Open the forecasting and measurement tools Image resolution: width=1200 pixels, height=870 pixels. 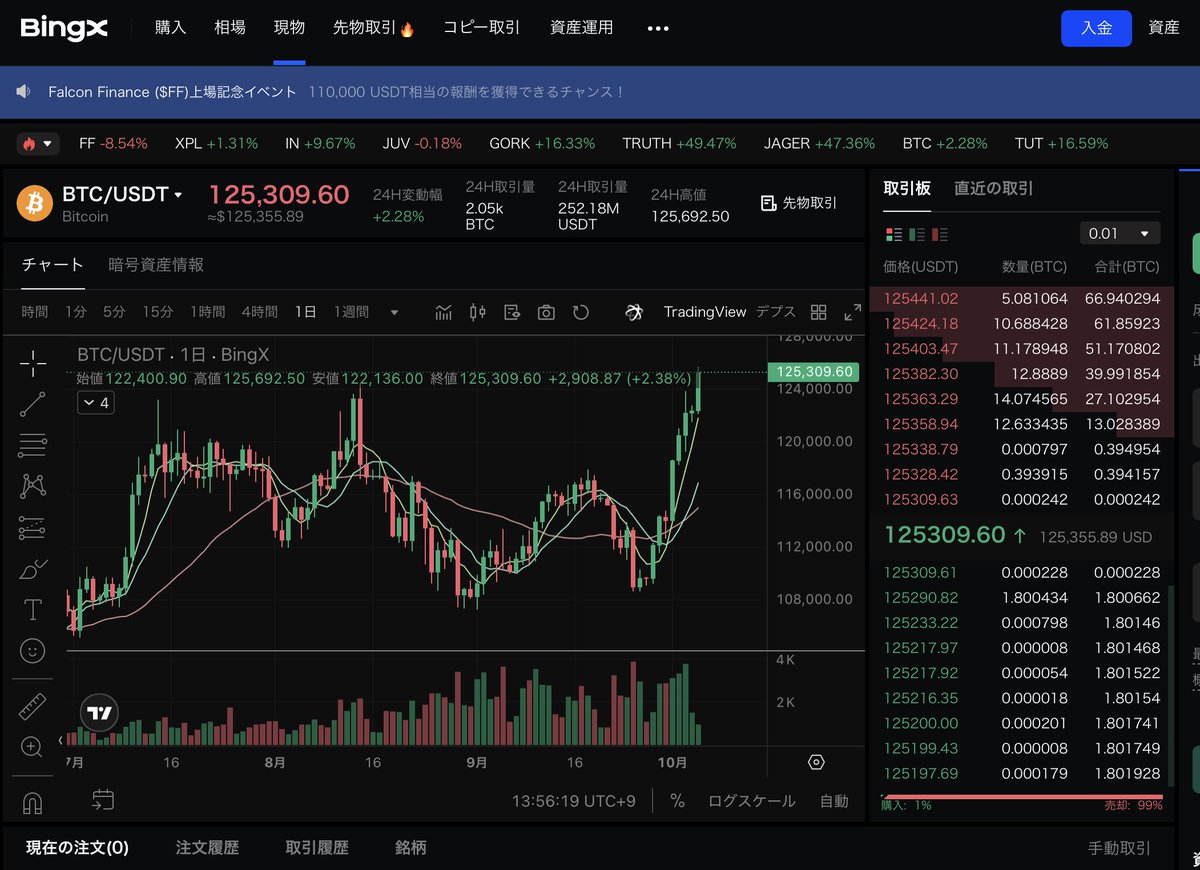pos(33,527)
